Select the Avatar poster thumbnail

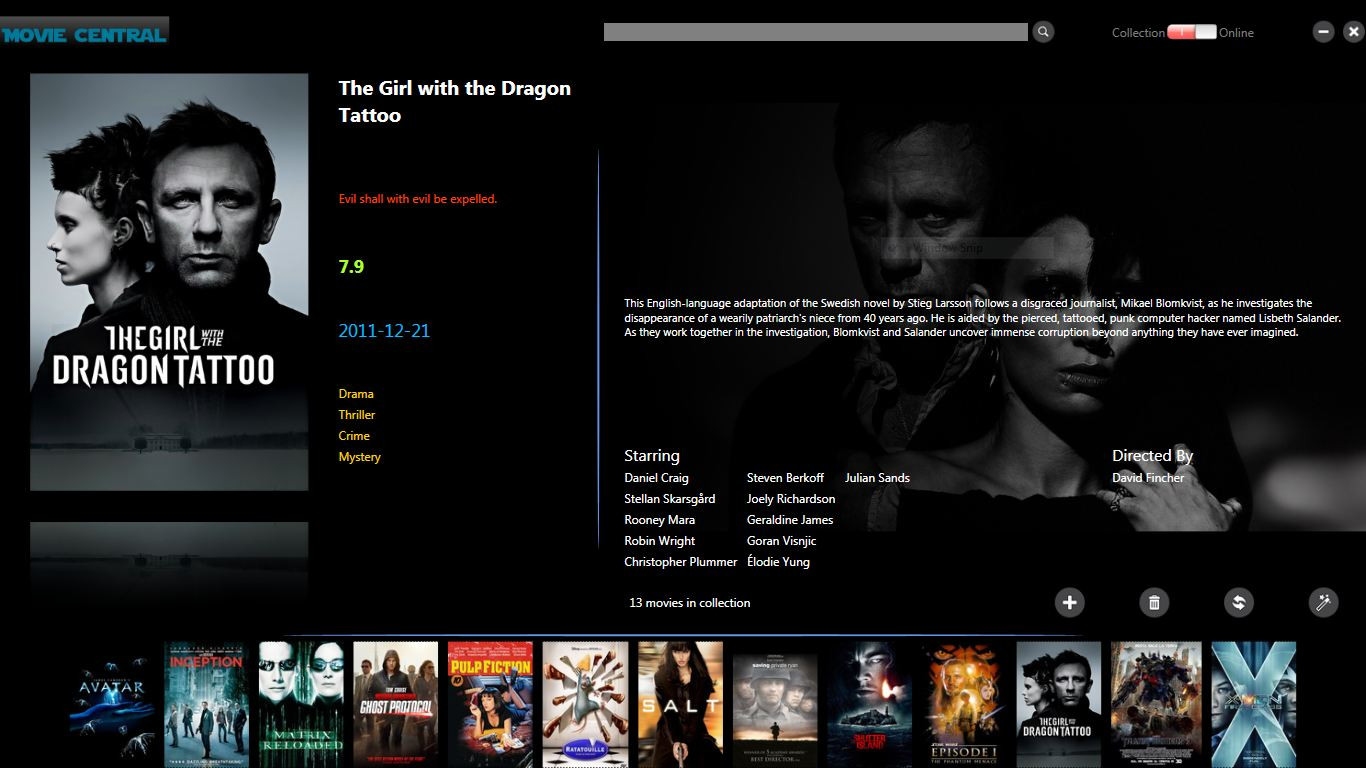click(112, 704)
